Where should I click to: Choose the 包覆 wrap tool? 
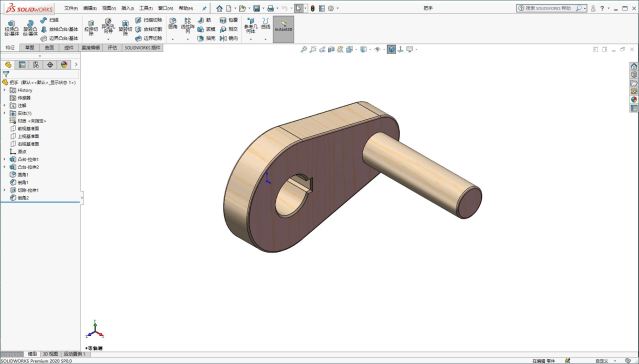pyautogui.click(x=229, y=20)
